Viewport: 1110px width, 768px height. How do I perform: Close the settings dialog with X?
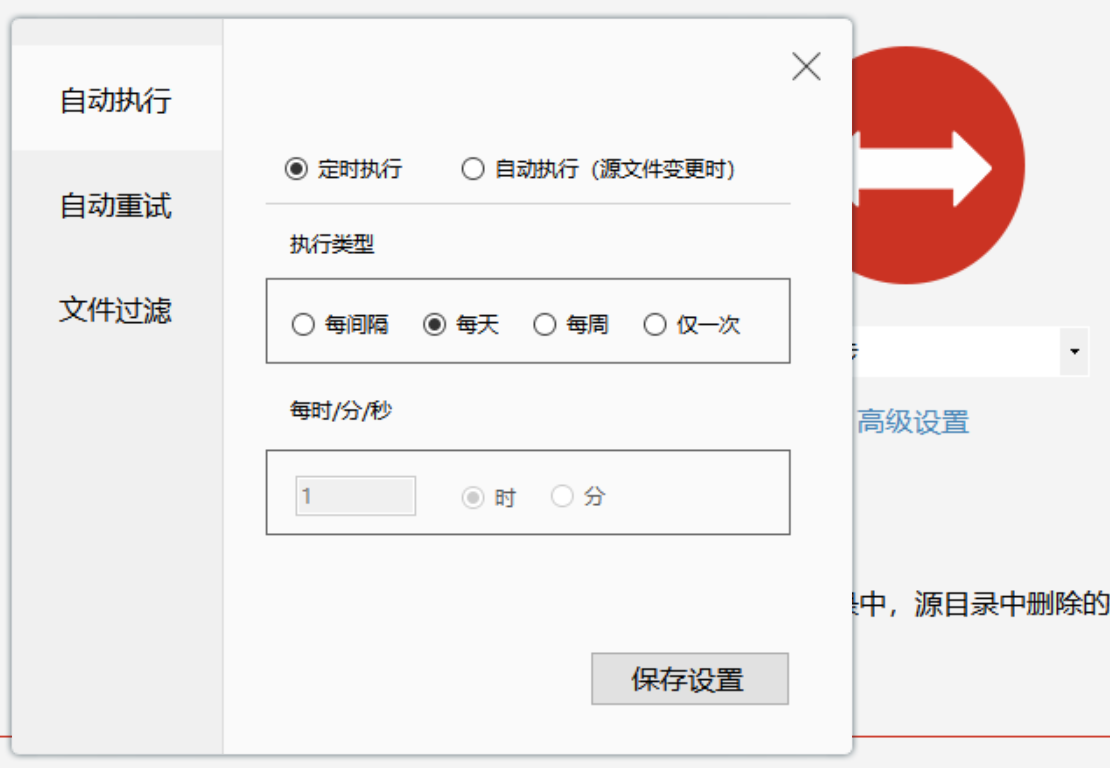click(x=806, y=67)
